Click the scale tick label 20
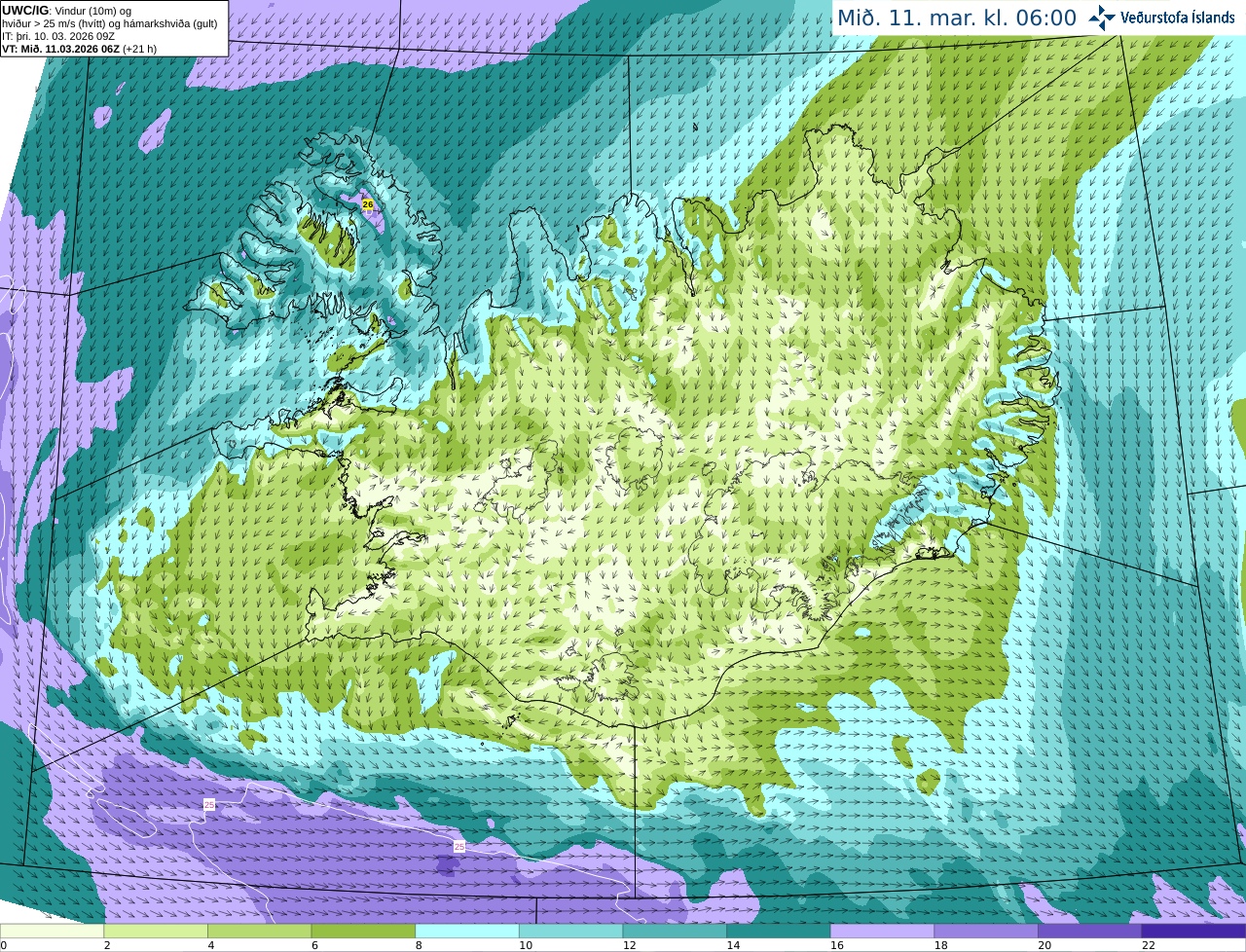 tap(1044, 945)
